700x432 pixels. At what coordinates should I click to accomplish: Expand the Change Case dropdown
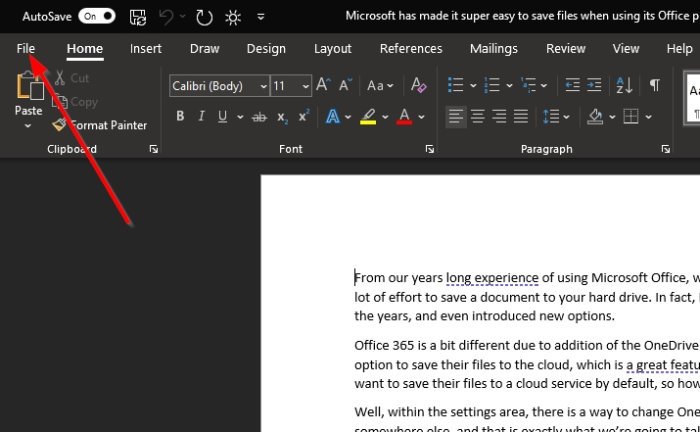click(380, 87)
